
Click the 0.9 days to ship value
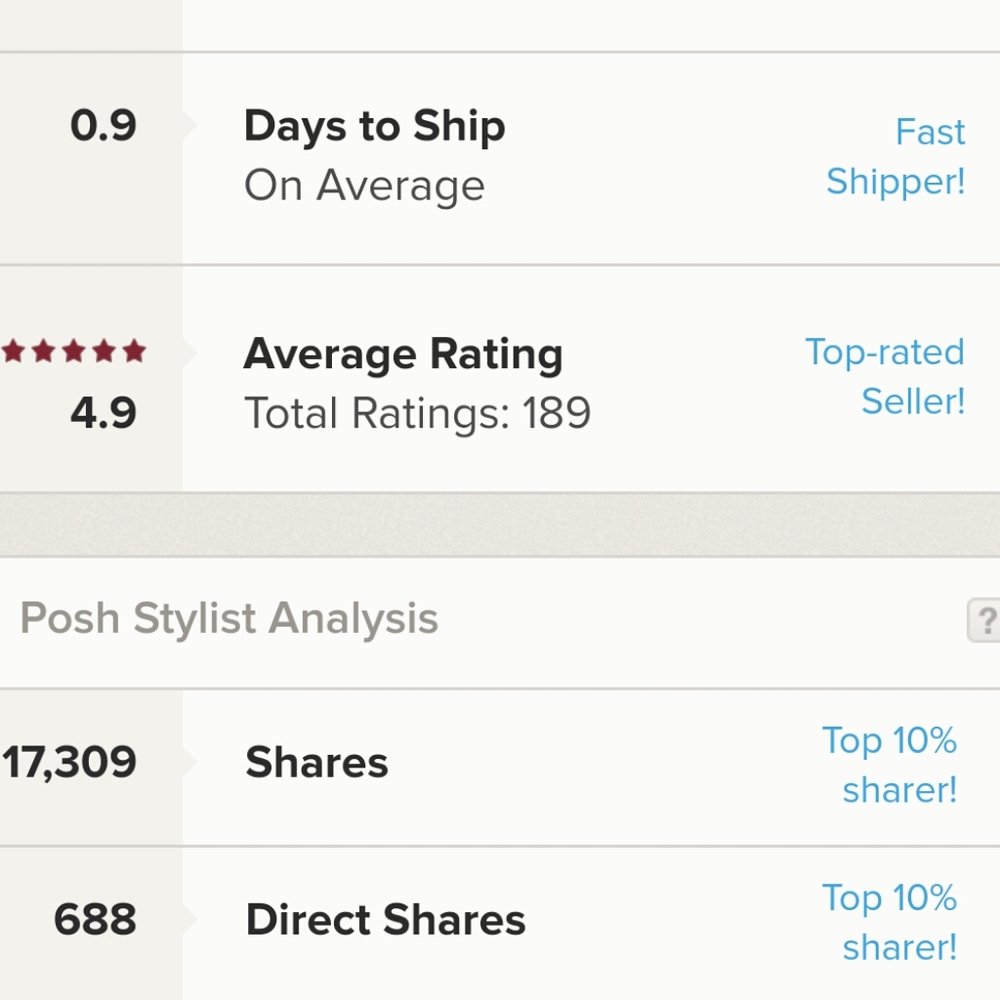pos(103,127)
